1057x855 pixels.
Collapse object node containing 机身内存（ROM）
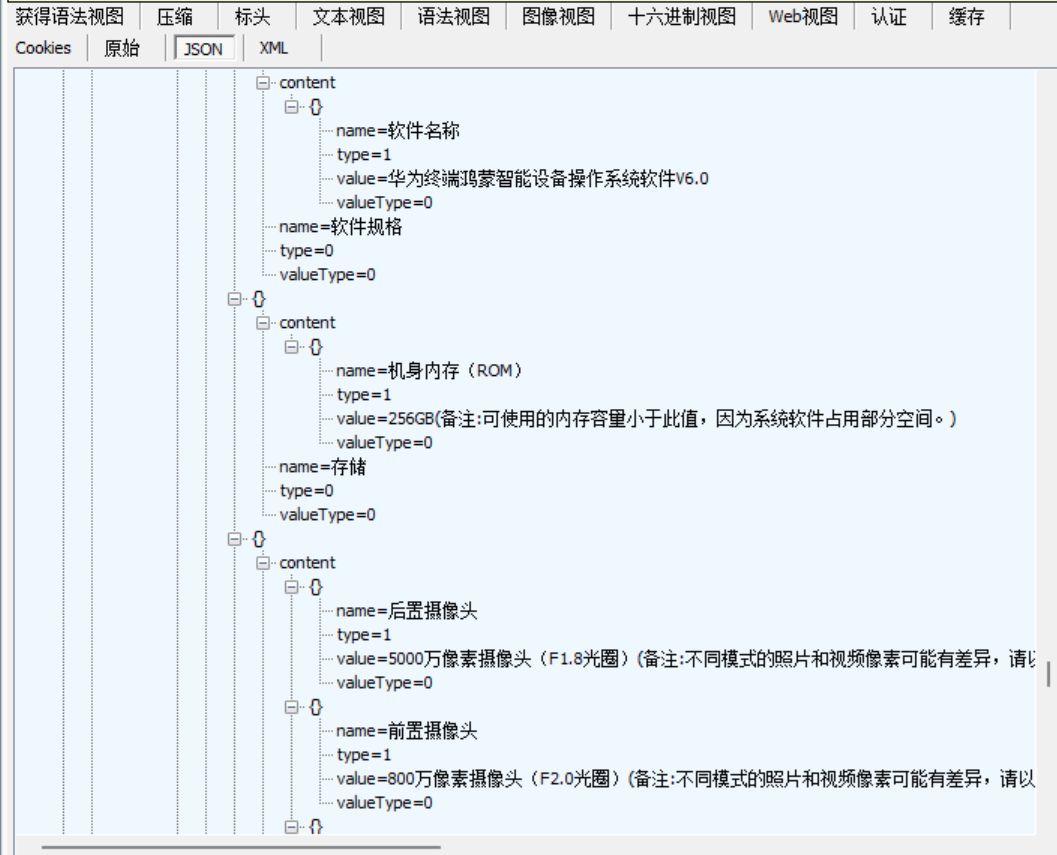pos(291,347)
